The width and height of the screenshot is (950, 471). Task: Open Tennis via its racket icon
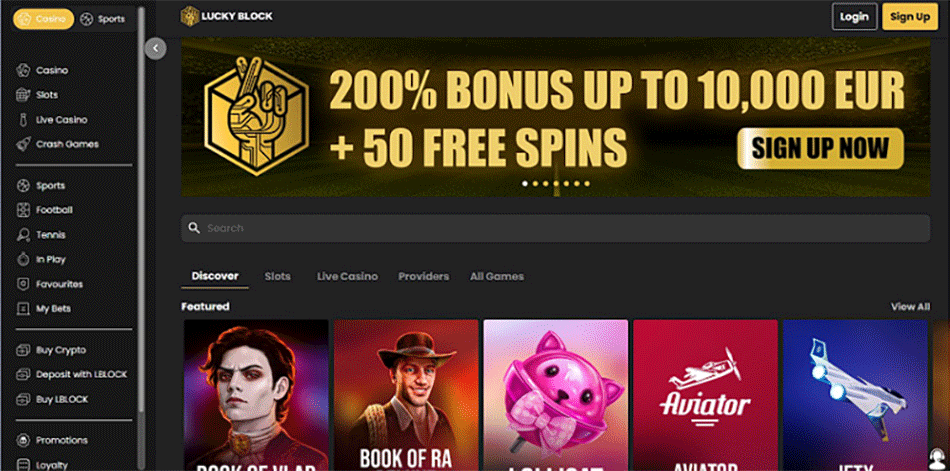23,235
